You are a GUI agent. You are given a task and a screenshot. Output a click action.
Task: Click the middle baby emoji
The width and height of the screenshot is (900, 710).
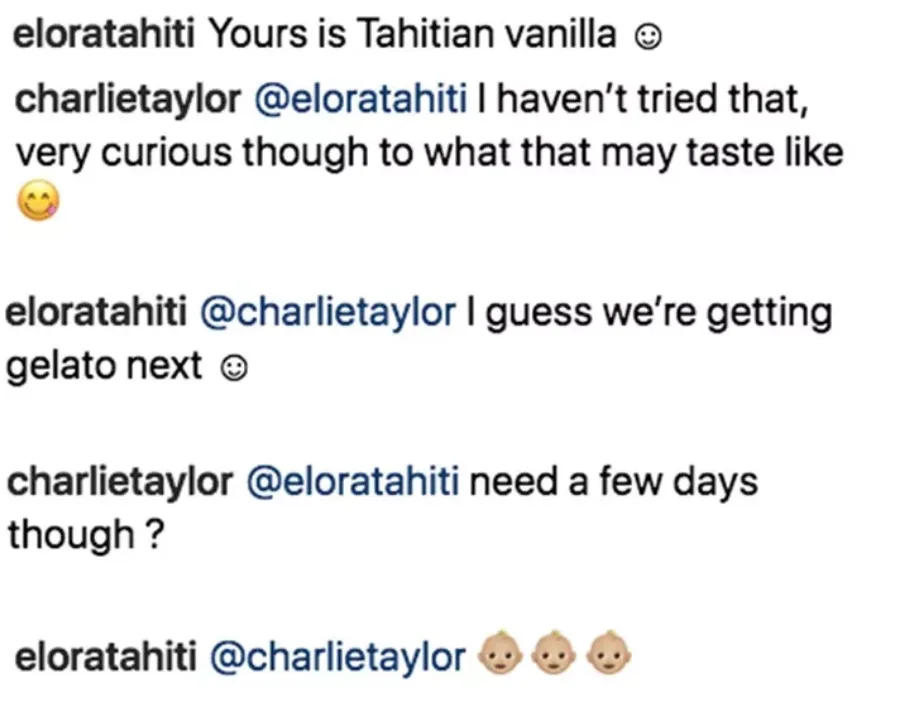pyautogui.click(x=554, y=653)
